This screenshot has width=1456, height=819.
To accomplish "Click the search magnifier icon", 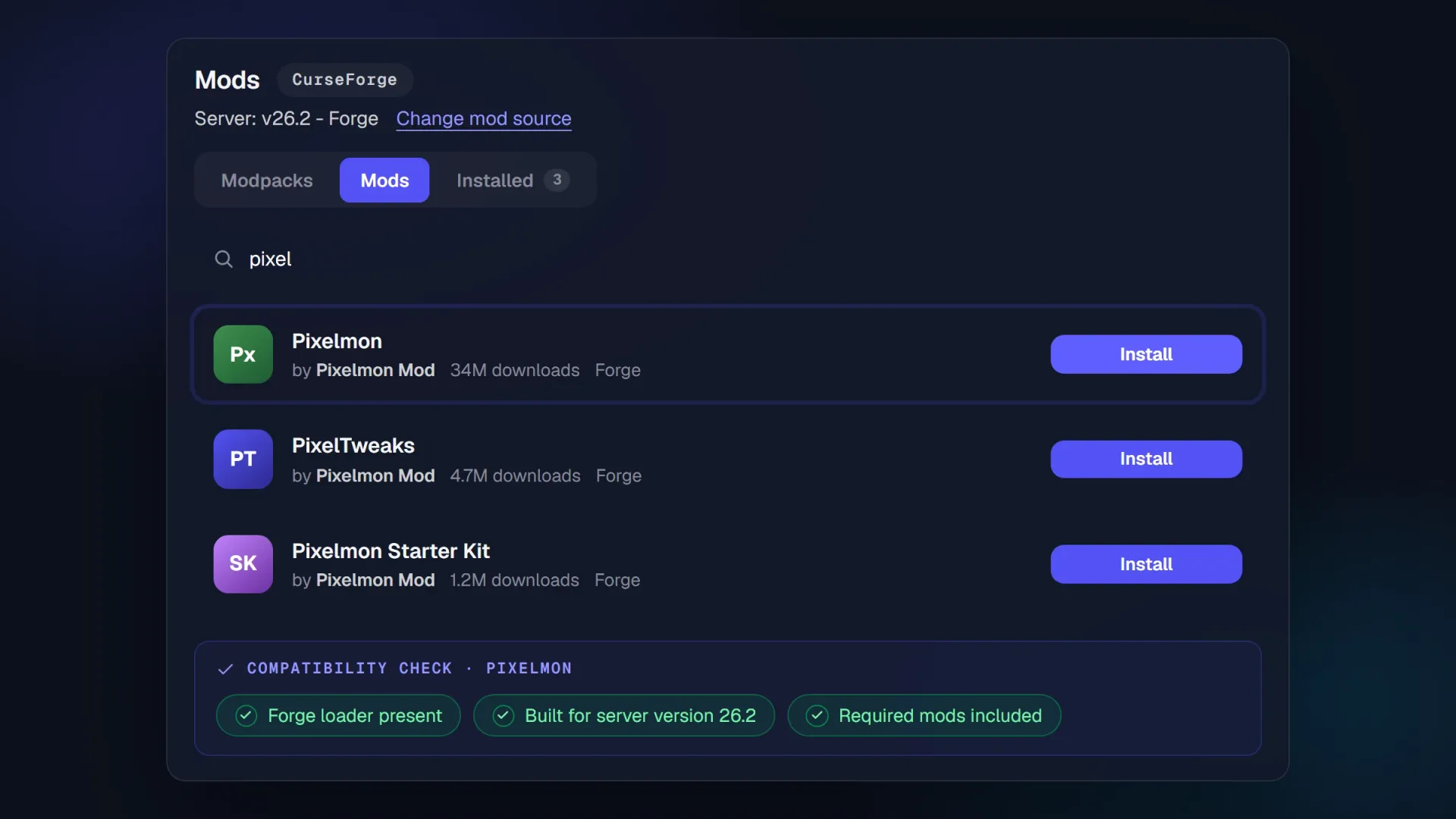I will point(223,259).
